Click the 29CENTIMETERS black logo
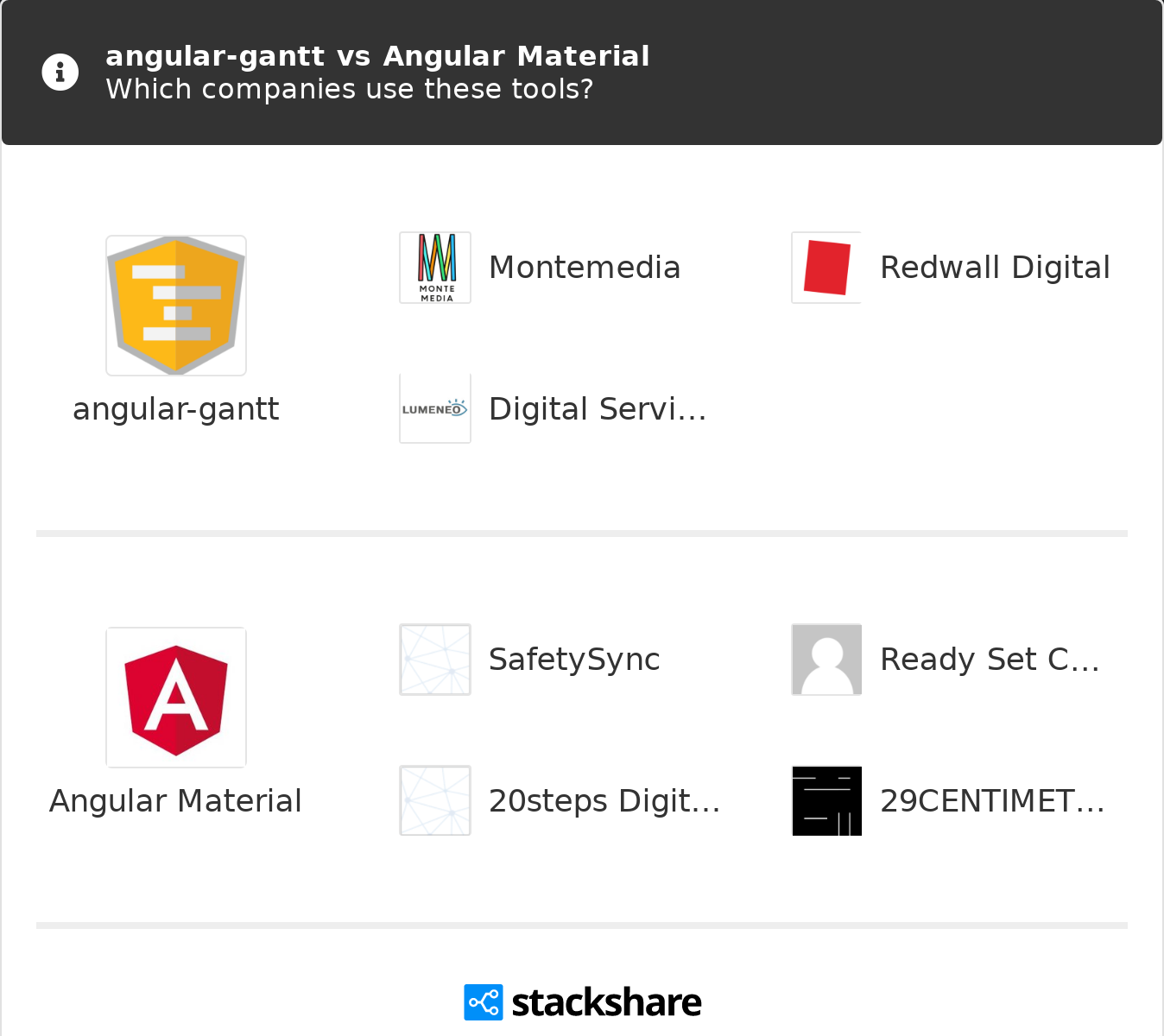Screen dimensions: 1164x1036 click(x=826, y=800)
